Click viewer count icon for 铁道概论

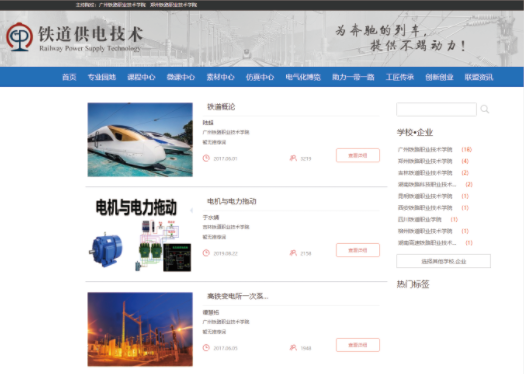click(x=293, y=158)
